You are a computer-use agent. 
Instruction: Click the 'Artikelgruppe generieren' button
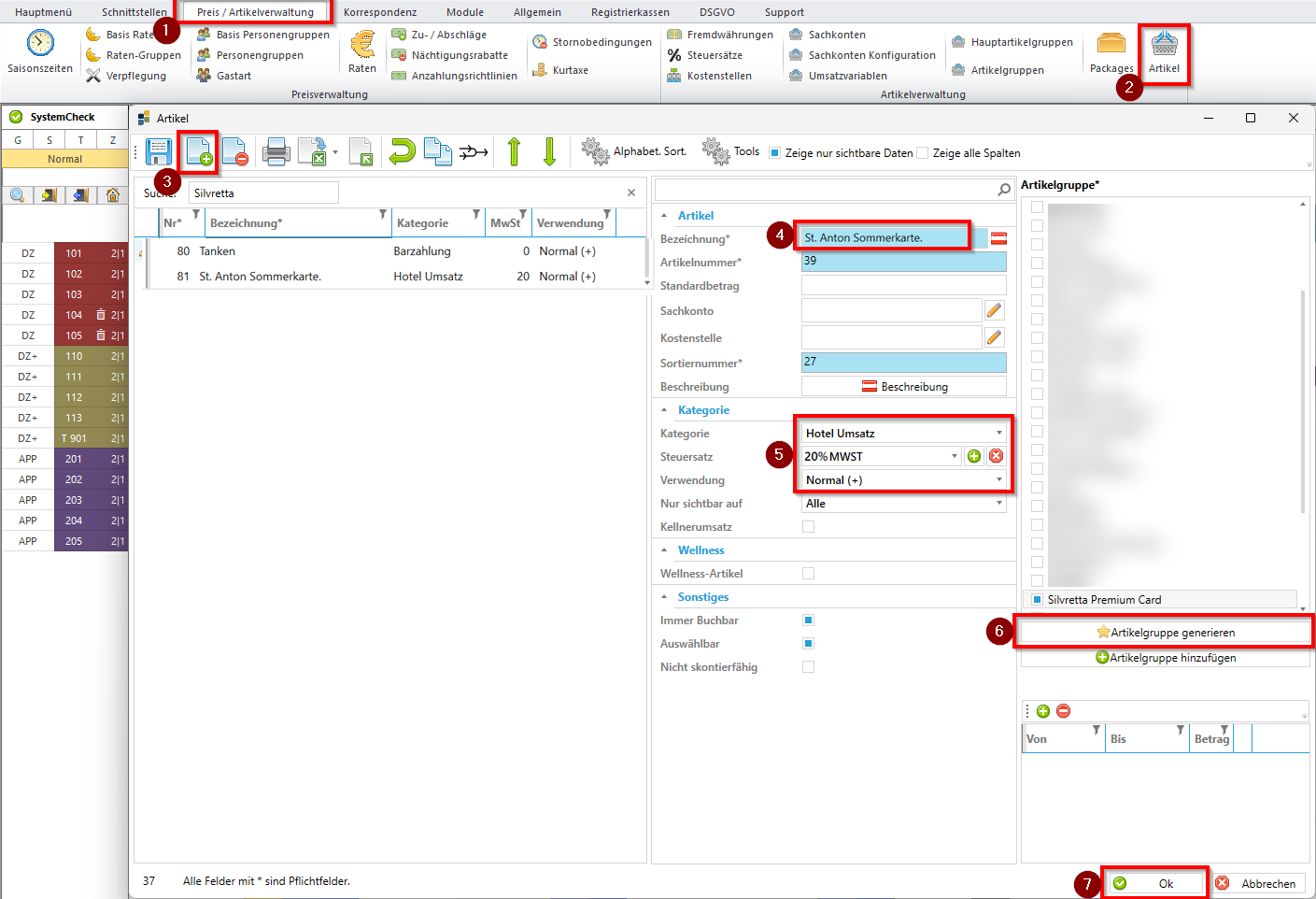[1165, 633]
